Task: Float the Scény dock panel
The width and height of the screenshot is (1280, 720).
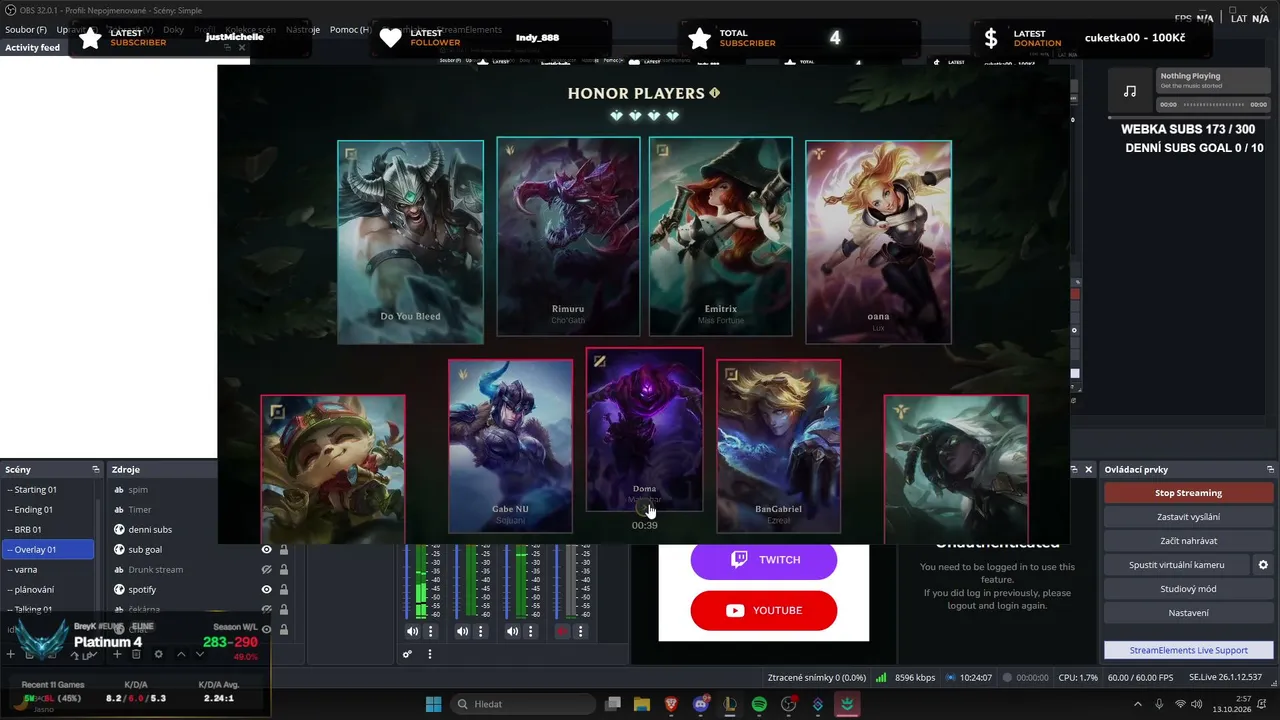Action: pos(96,469)
